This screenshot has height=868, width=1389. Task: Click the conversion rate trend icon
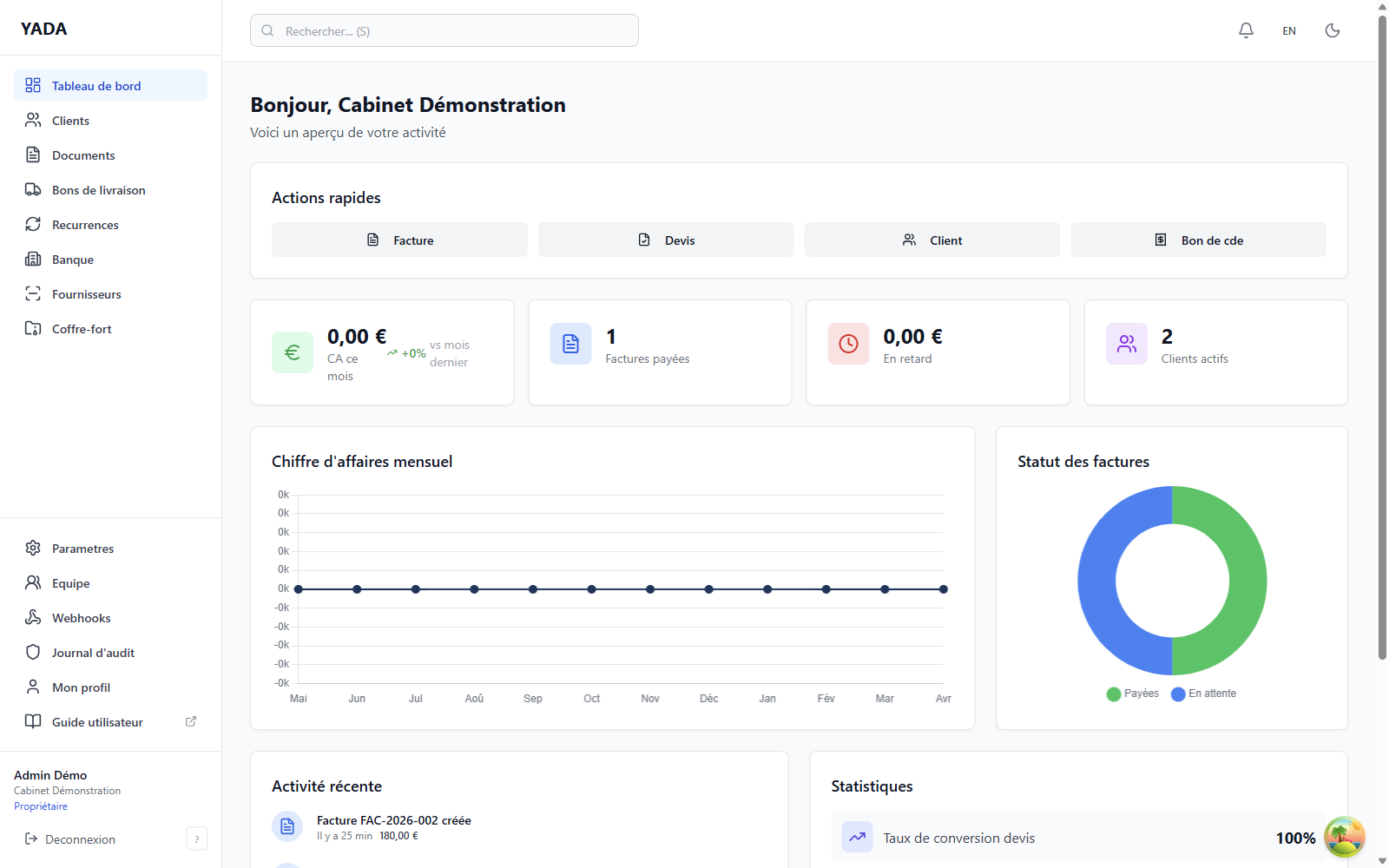857,837
